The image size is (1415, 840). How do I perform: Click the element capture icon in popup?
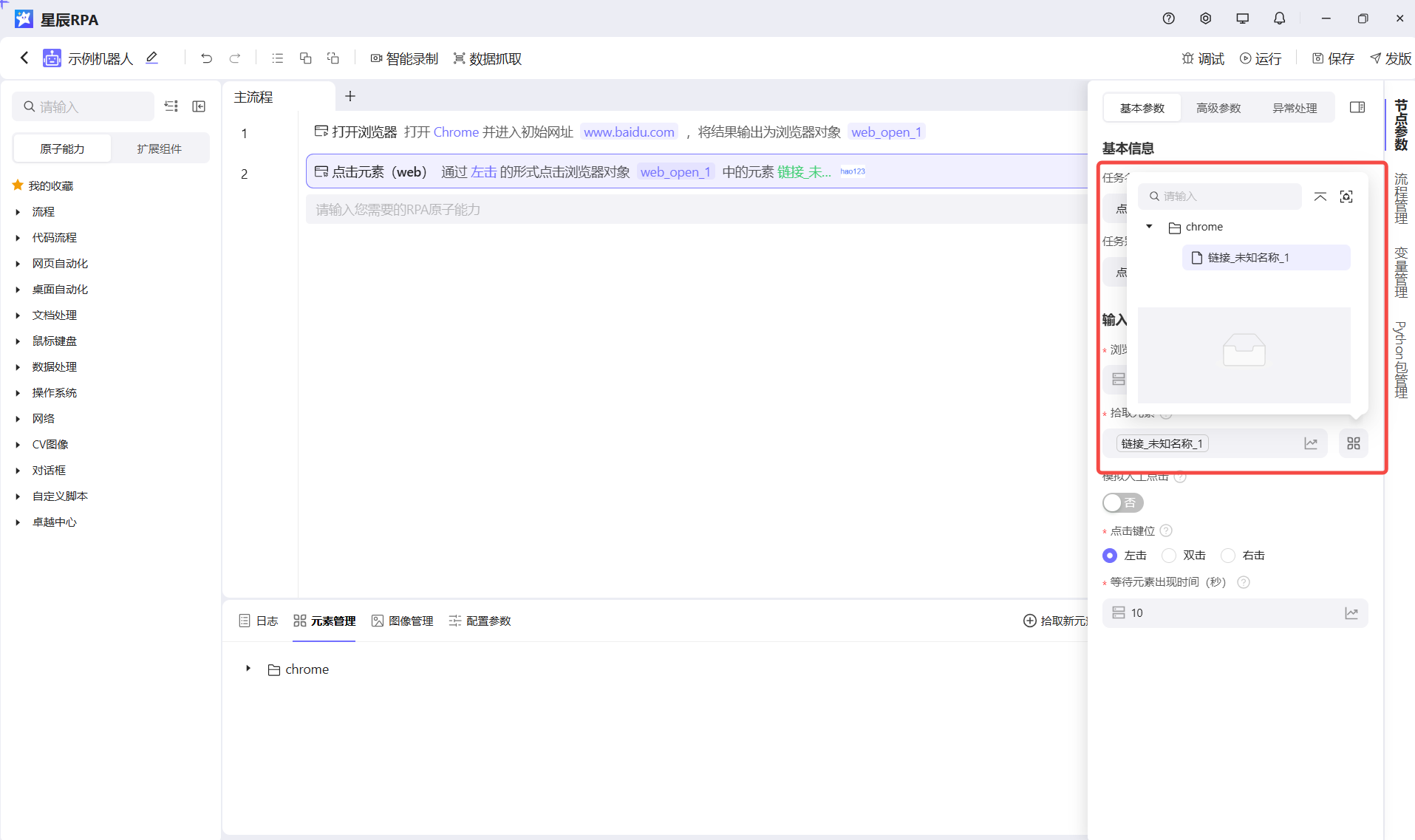pos(1346,197)
